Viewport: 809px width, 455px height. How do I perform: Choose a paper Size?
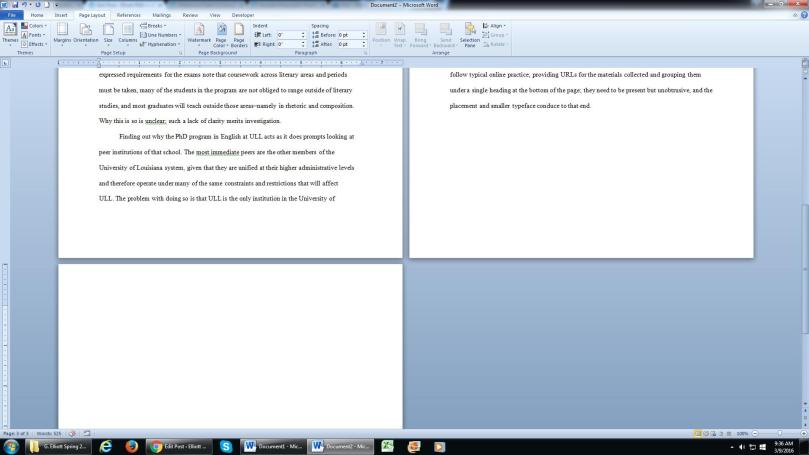coord(108,34)
